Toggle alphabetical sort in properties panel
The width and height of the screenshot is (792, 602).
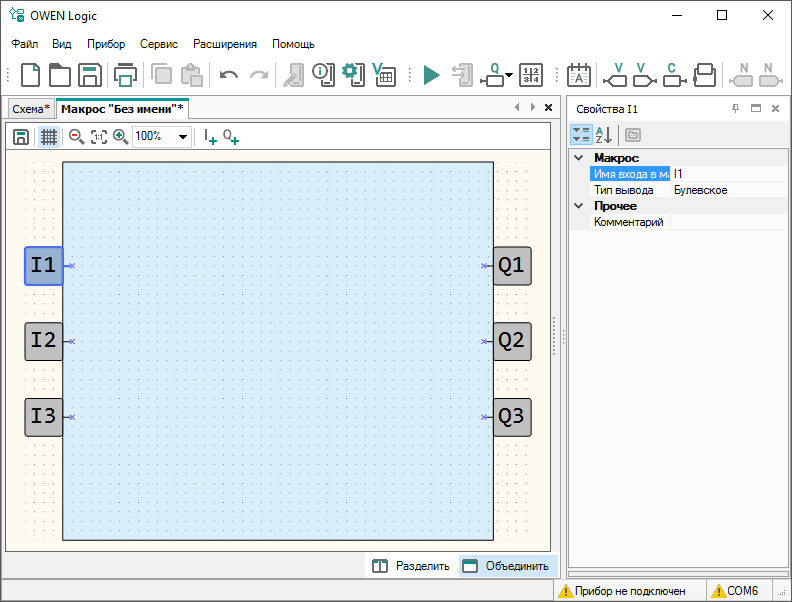click(x=604, y=135)
